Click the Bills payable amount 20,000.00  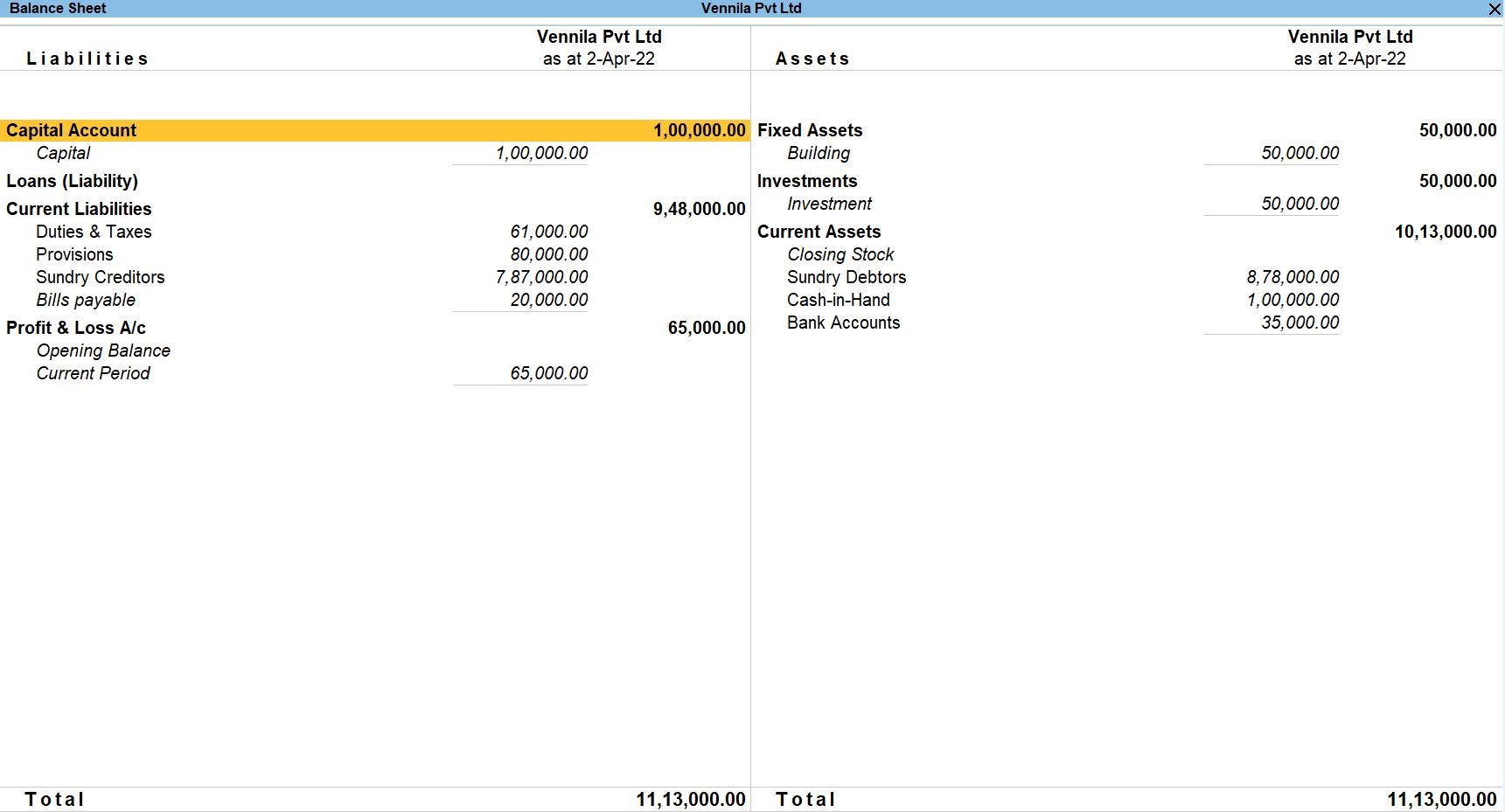point(549,300)
